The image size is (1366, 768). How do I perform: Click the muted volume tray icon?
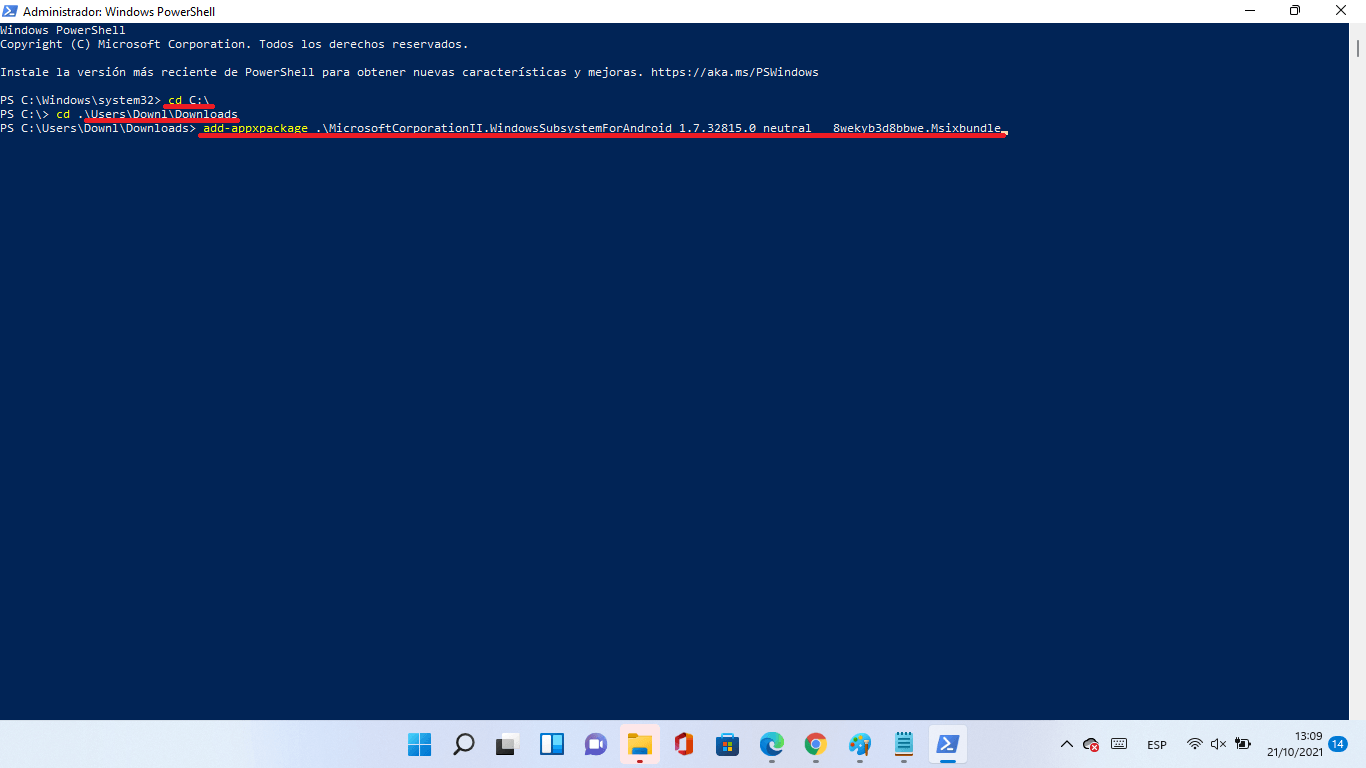[x=1218, y=744]
